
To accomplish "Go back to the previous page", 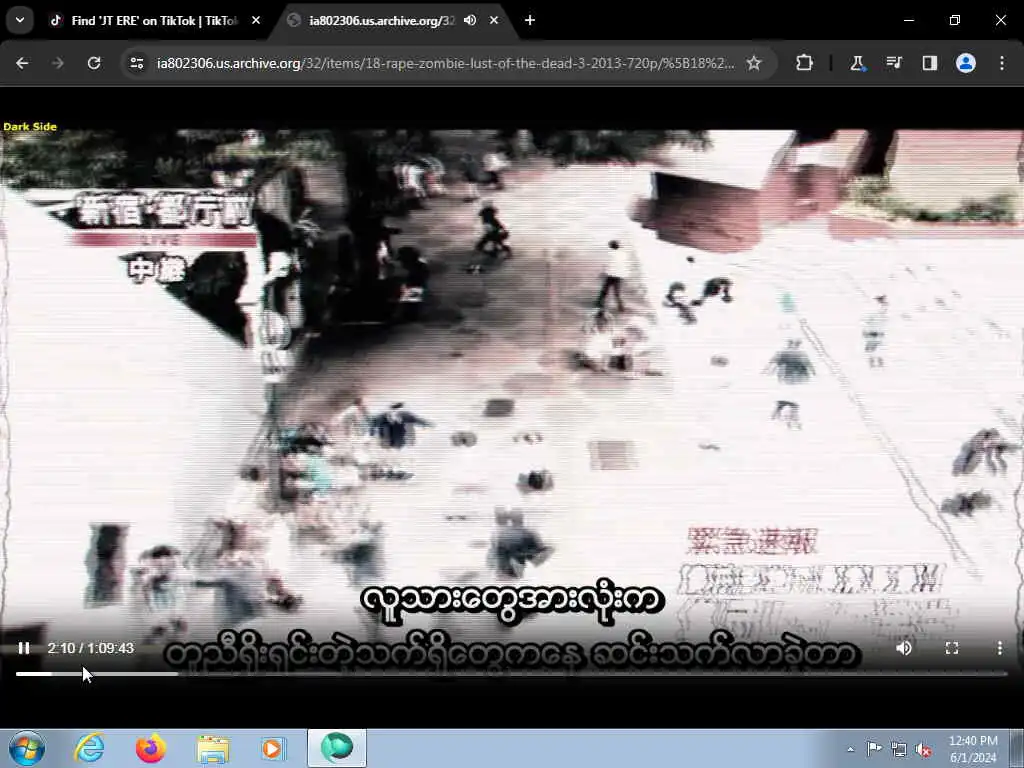I will tap(22, 63).
